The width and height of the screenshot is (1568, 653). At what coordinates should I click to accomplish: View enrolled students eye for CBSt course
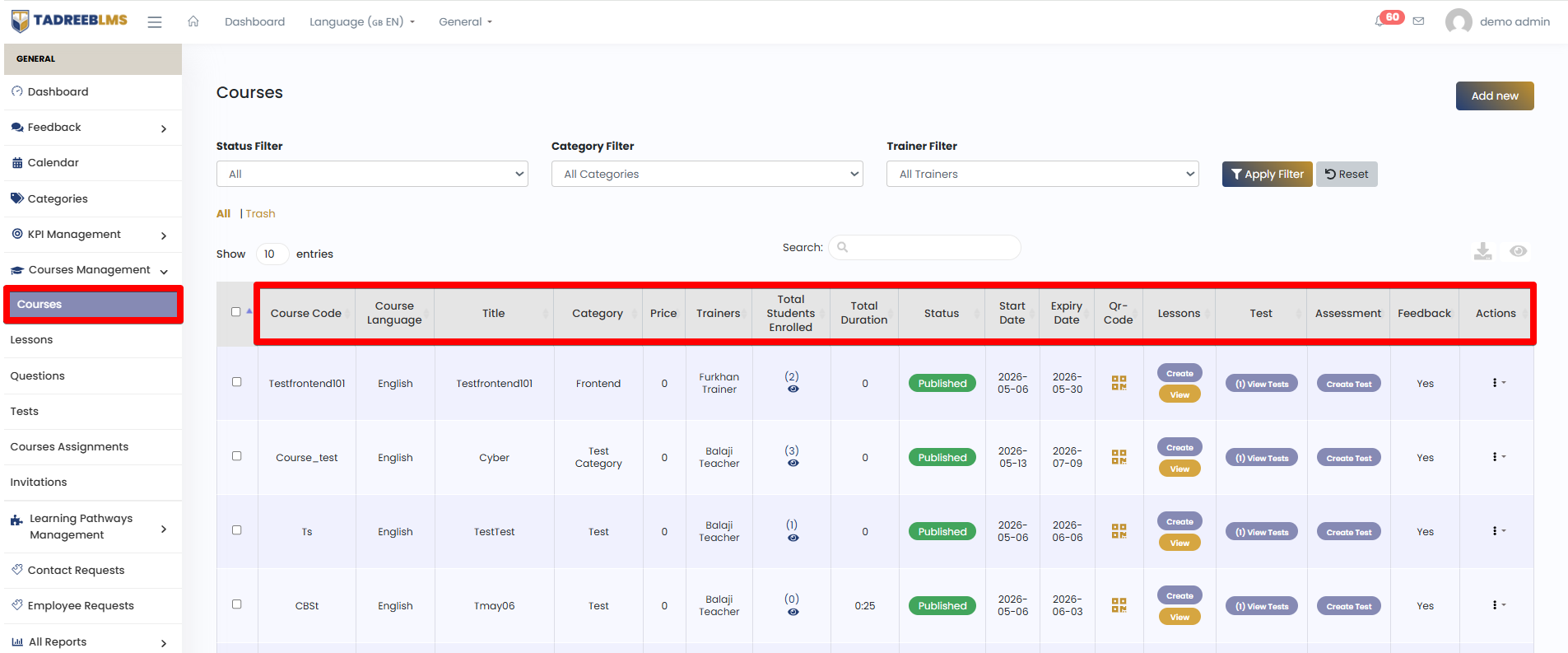(x=793, y=612)
